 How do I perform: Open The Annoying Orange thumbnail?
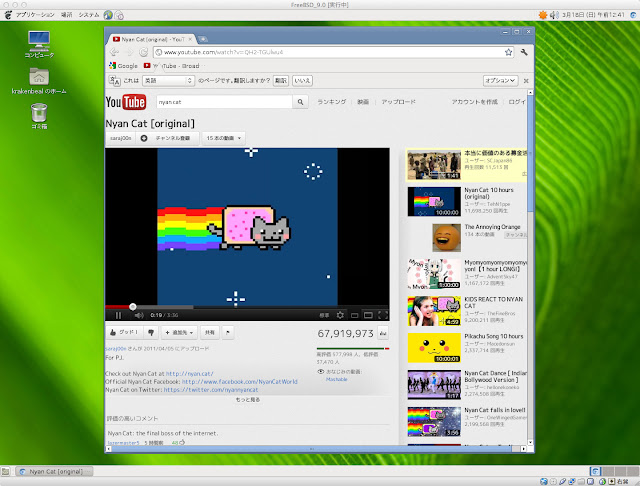pos(447,237)
